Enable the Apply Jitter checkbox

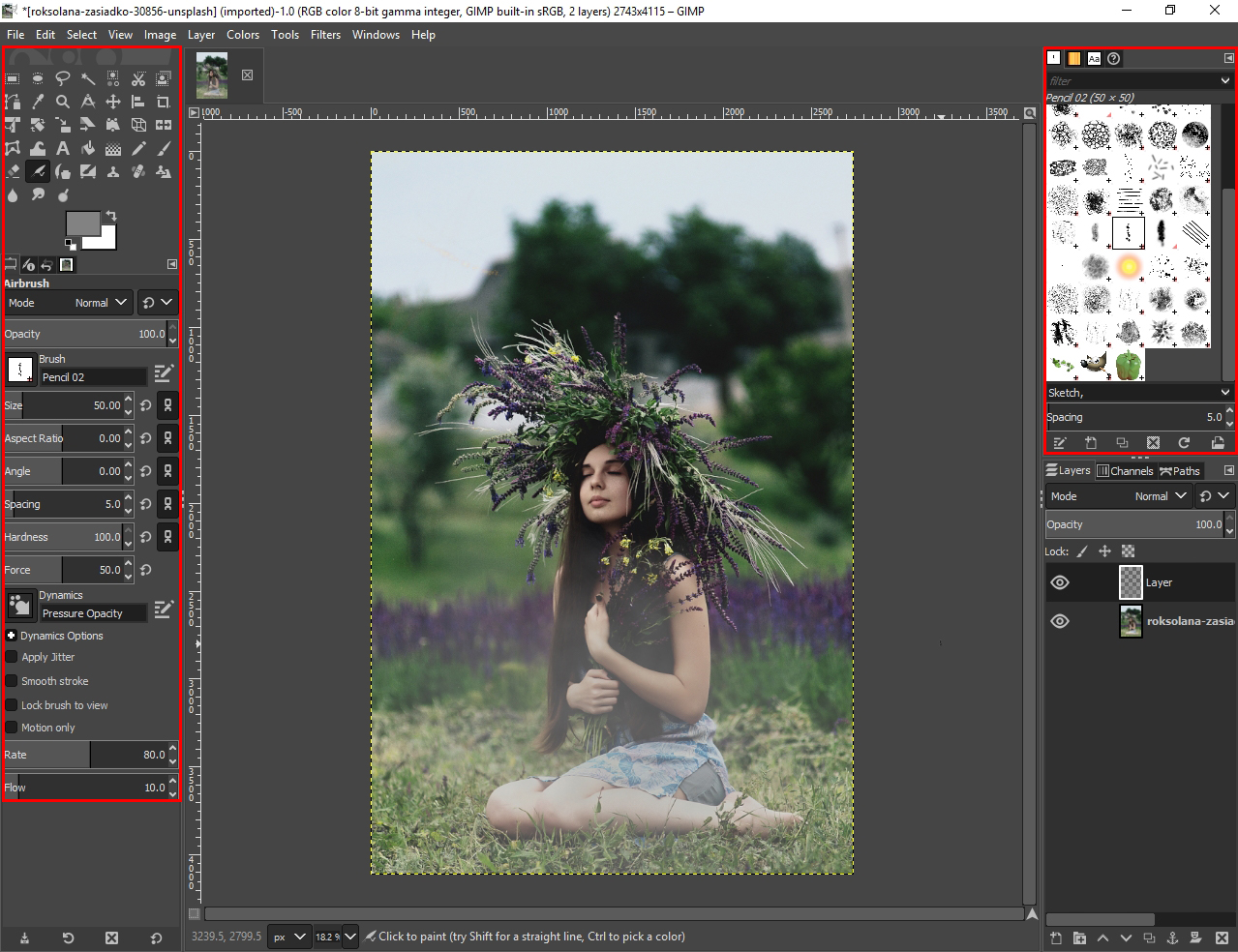click(12, 657)
